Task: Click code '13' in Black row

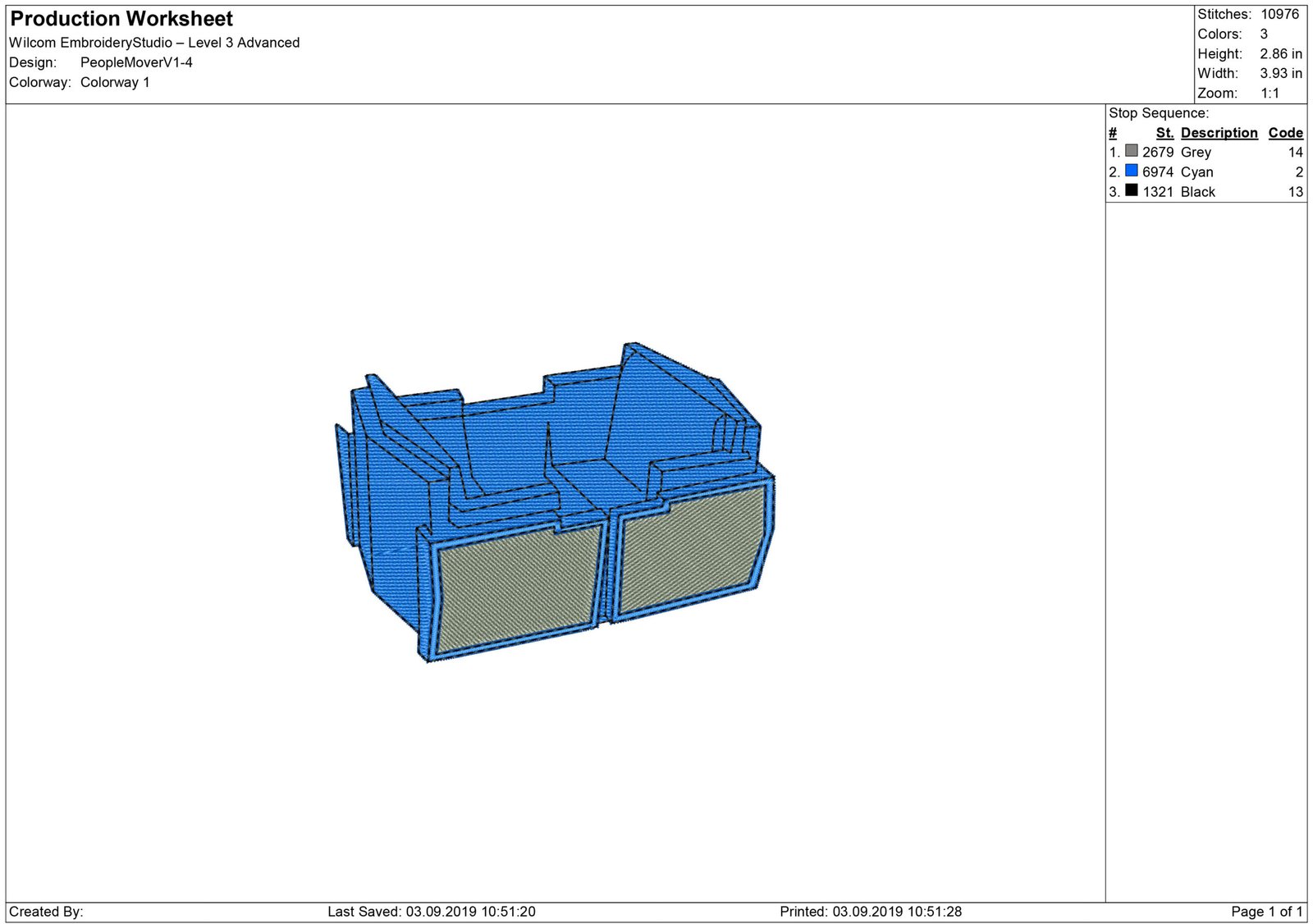Action: click(x=1296, y=191)
